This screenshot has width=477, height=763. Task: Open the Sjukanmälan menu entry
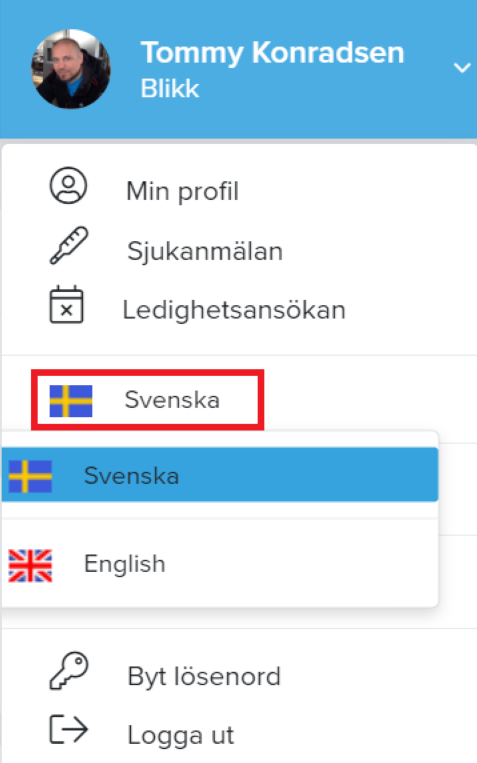205,251
